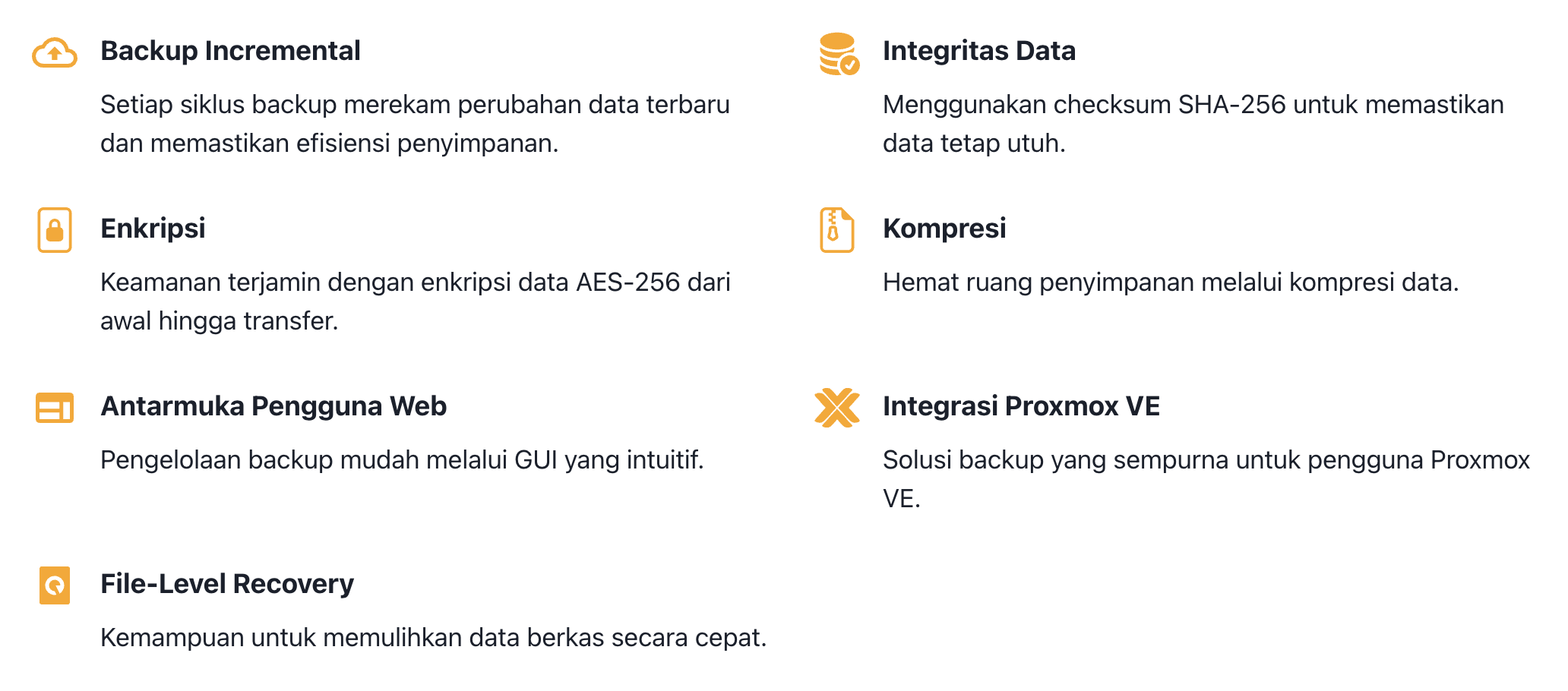
Task: Click the AES-256 encryption description text
Action: pyautogui.click(x=416, y=301)
